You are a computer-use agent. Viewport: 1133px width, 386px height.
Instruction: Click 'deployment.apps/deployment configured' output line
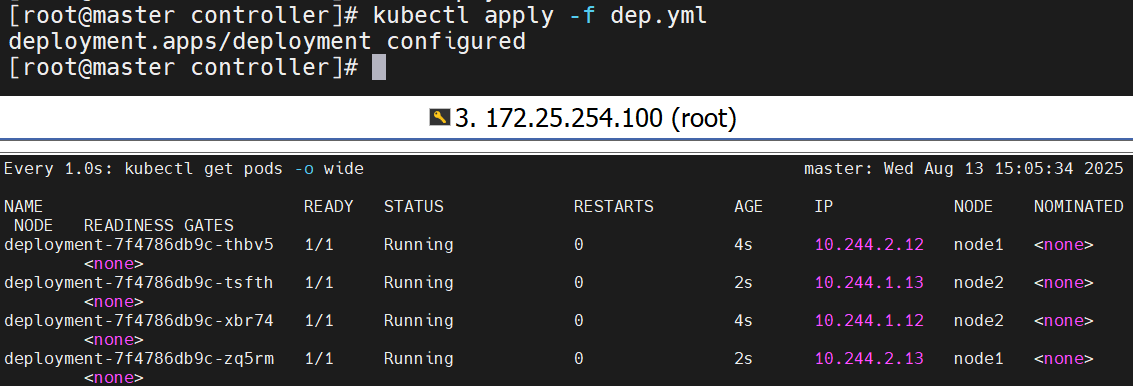[267, 41]
